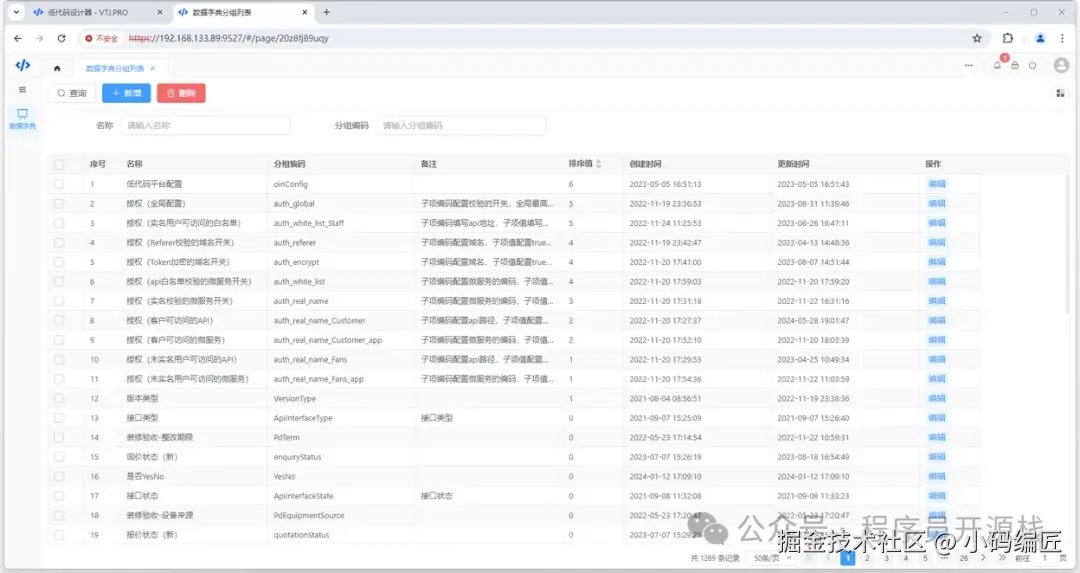Screen dimensions: 1080x573
Task: Go to next page arrow in pagination
Action: coord(983,558)
